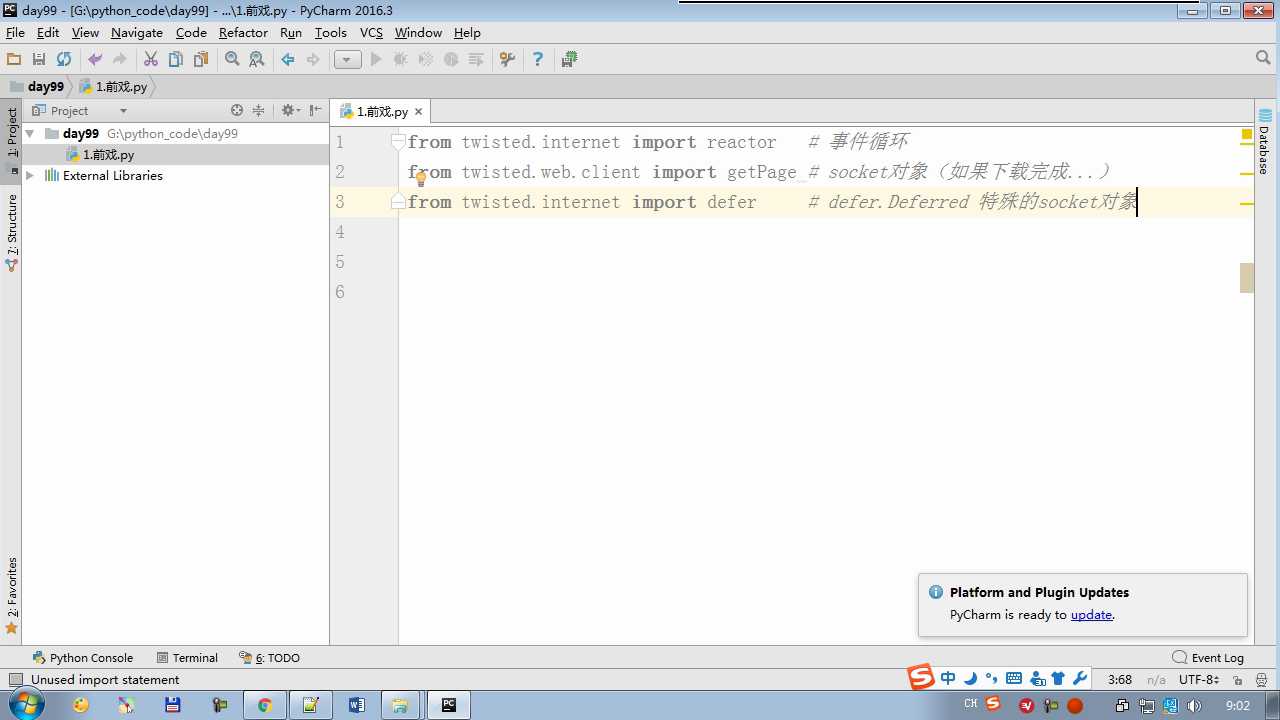Click the Redo arrow in the toolbar
The width and height of the screenshot is (1280, 720).
(x=120, y=60)
